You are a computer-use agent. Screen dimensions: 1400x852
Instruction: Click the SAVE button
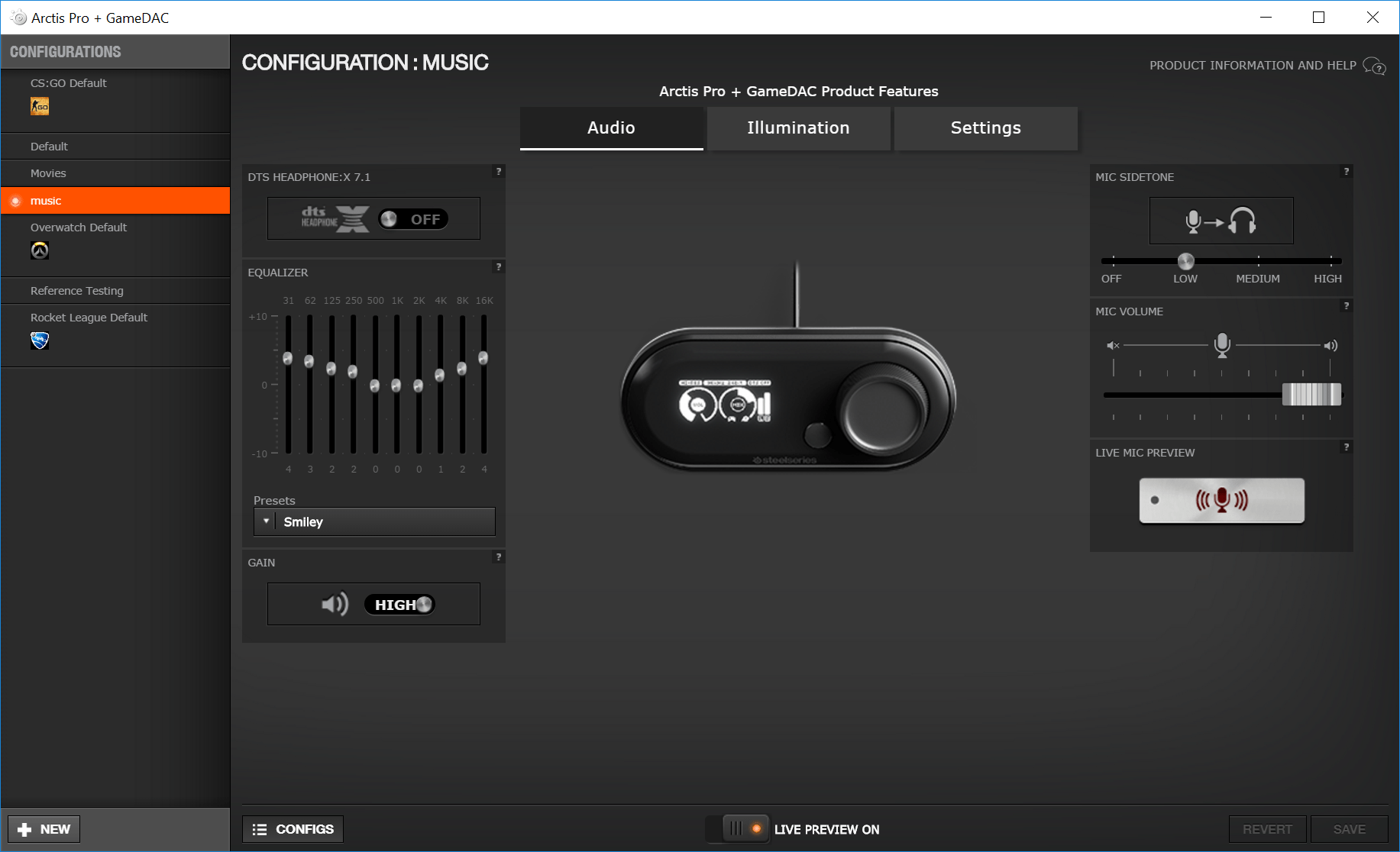tap(1350, 829)
